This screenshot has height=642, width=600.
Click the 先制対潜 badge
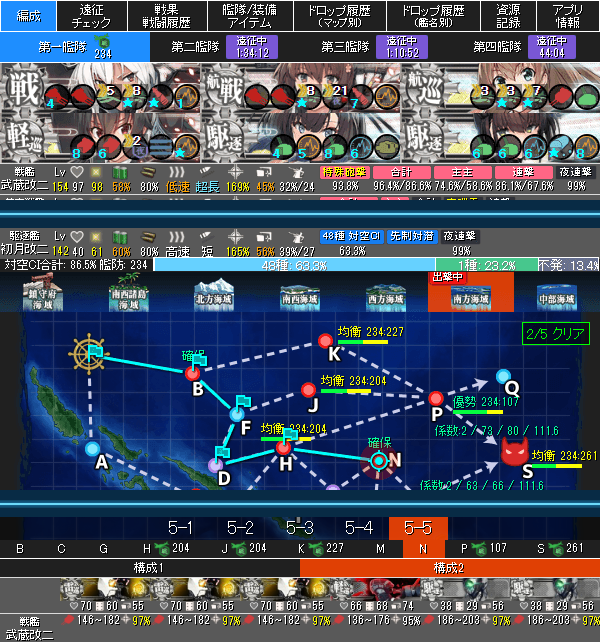412,236
